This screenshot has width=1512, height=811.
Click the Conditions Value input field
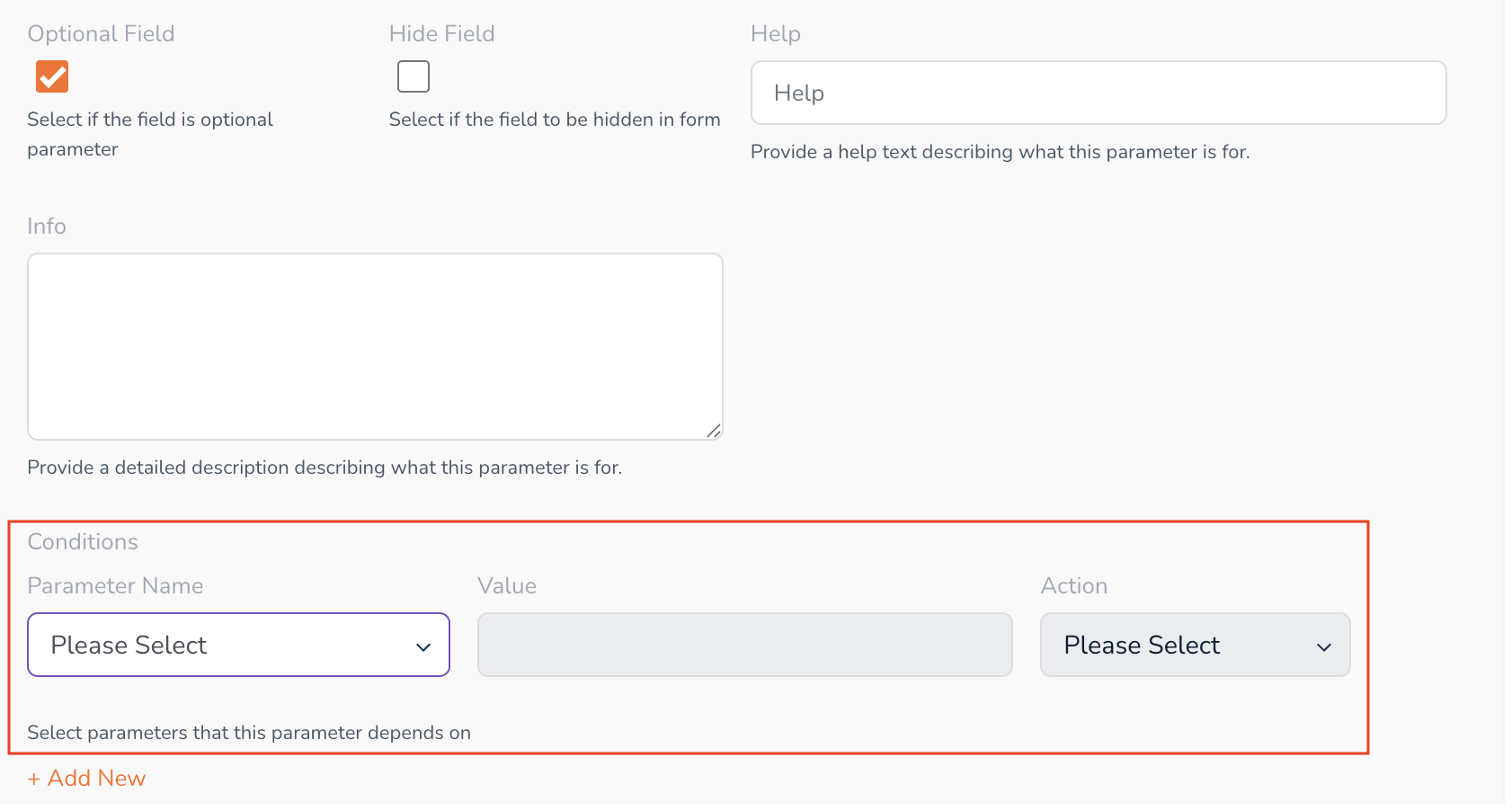tap(744, 645)
